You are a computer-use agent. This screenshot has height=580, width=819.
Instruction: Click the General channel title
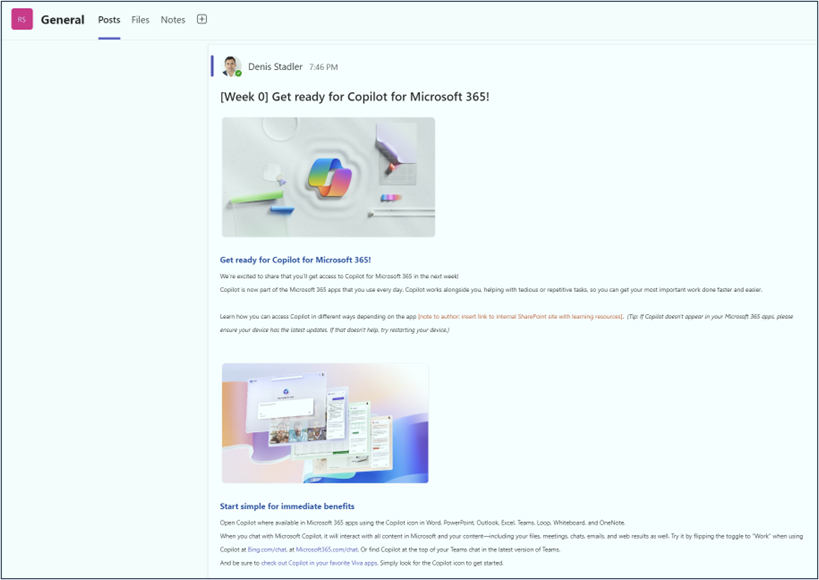(x=63, y=20)
